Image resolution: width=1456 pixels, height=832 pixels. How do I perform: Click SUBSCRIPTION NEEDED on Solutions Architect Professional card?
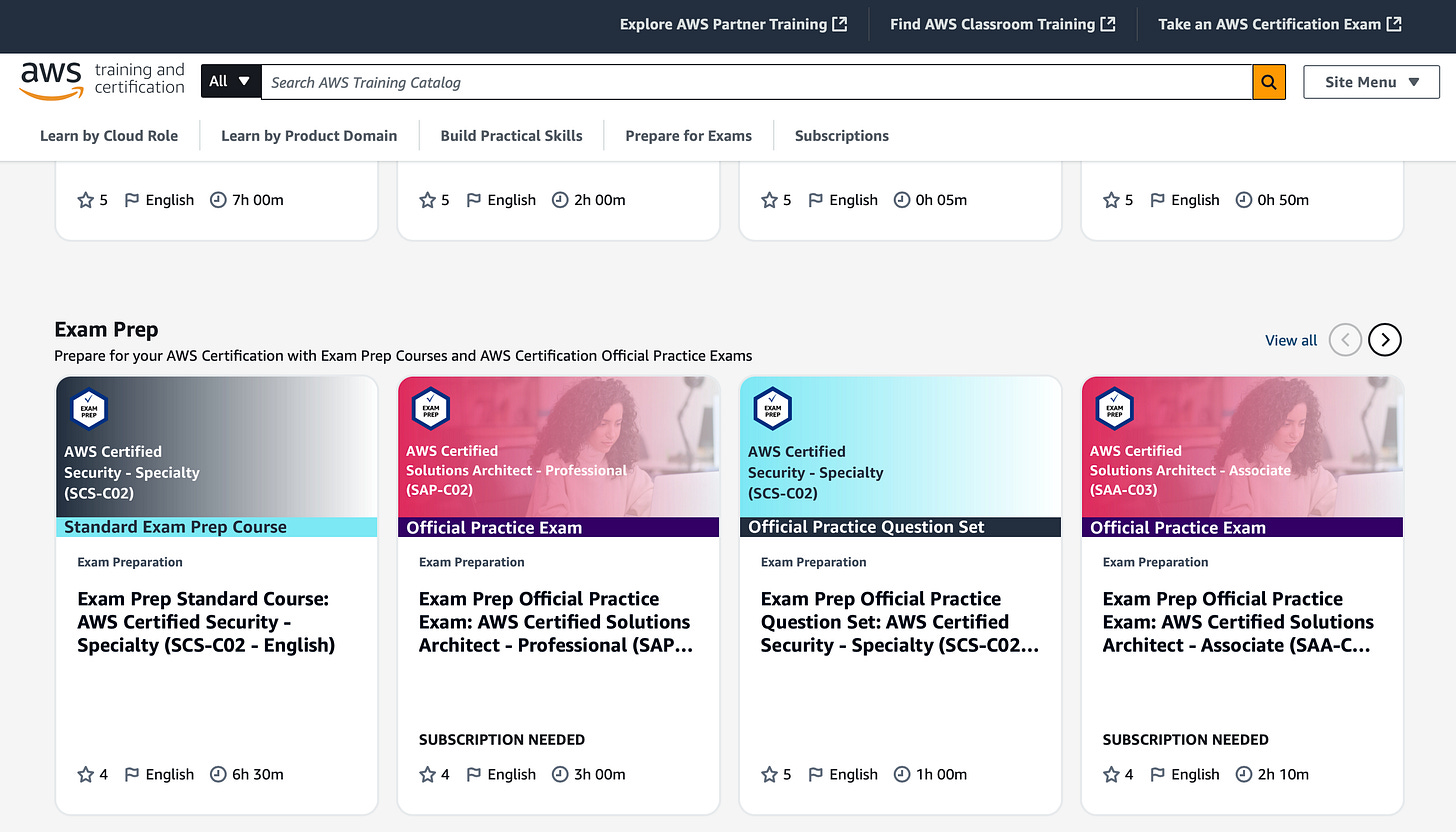click(502, 740)
